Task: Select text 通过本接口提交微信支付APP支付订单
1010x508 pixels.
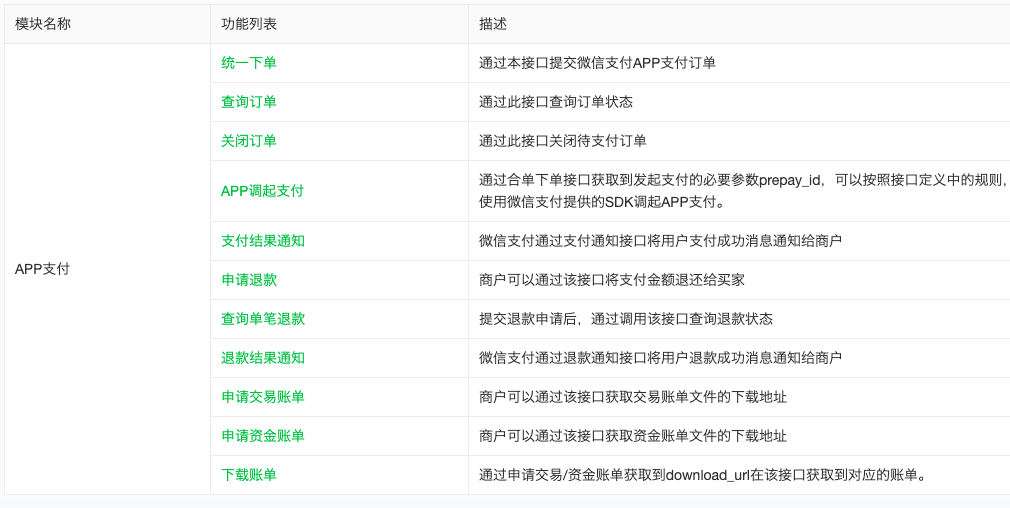Action: (x=597, y=63)
